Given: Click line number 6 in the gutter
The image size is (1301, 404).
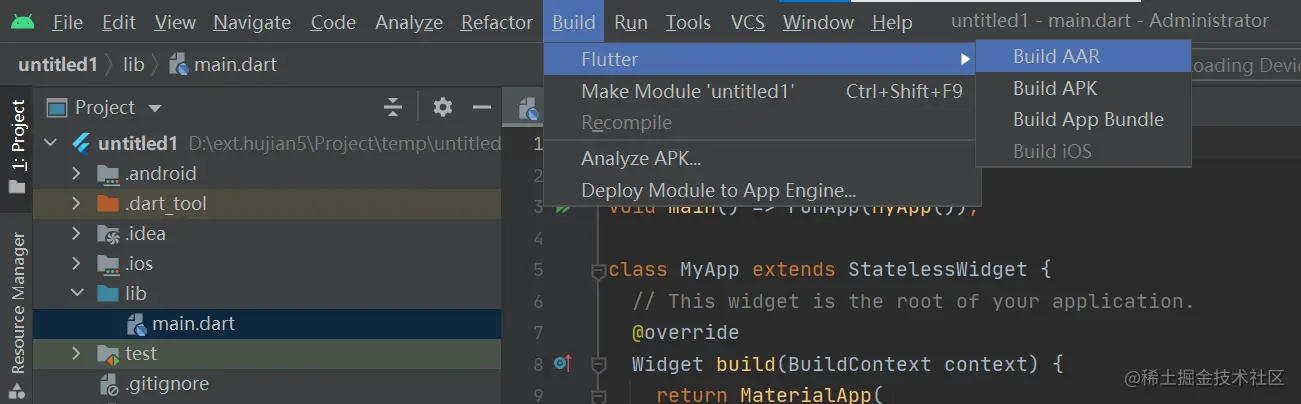Looking at the screenshot, I should (x=538, y=302).
